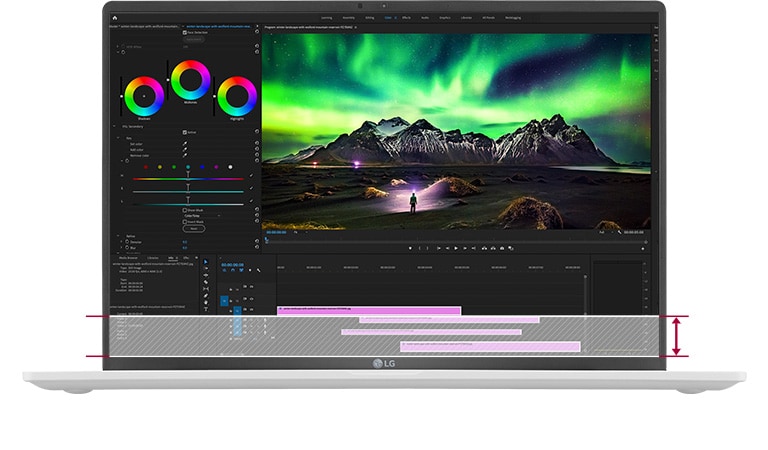Enable the Show Mask checkbox

(x=184, y=210)
